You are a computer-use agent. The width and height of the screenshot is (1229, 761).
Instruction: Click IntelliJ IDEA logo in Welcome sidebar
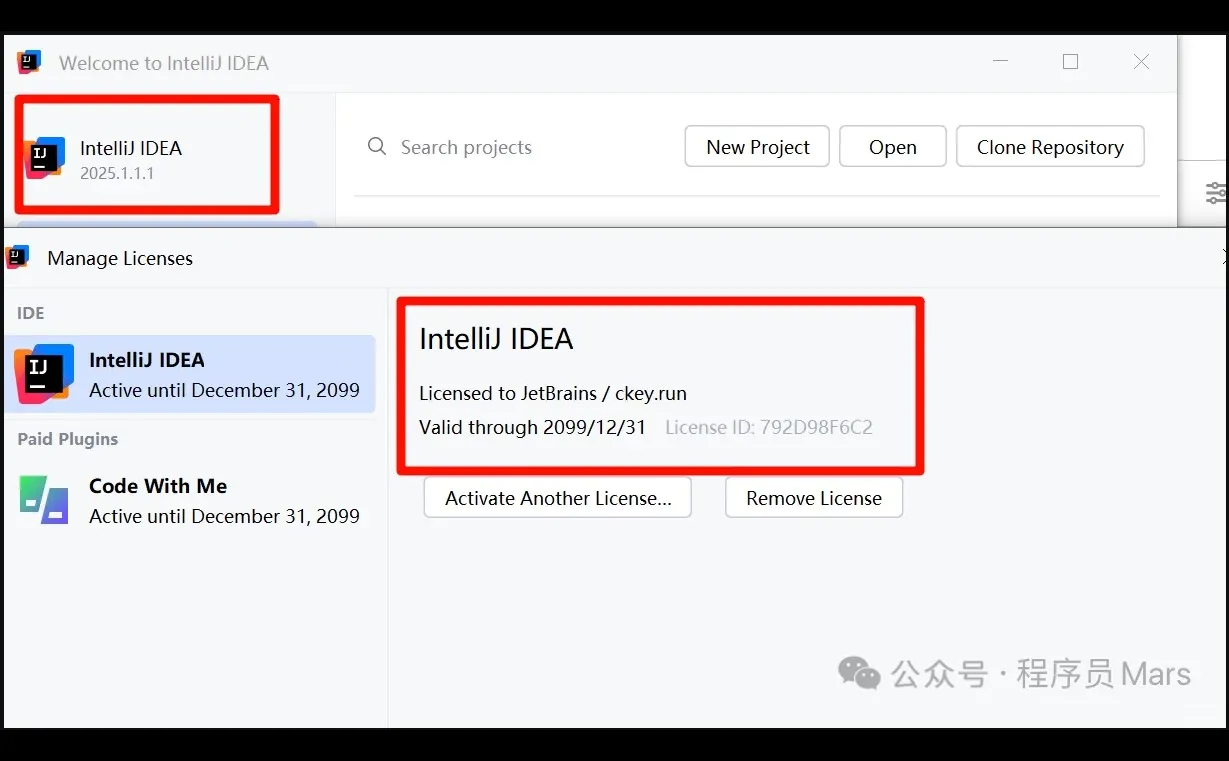(45, 158)
